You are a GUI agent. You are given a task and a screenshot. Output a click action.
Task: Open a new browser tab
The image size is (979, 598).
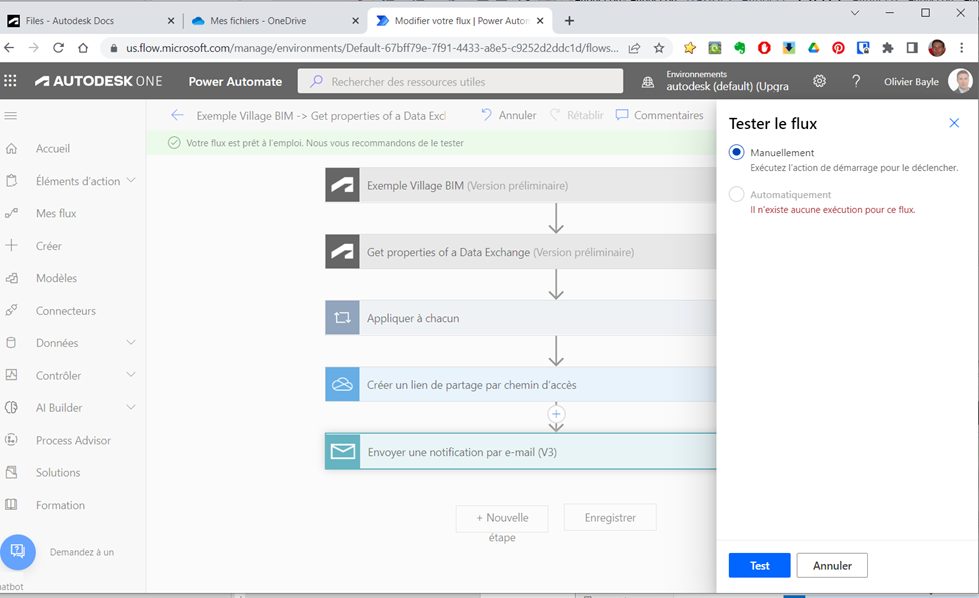(569, 21)
